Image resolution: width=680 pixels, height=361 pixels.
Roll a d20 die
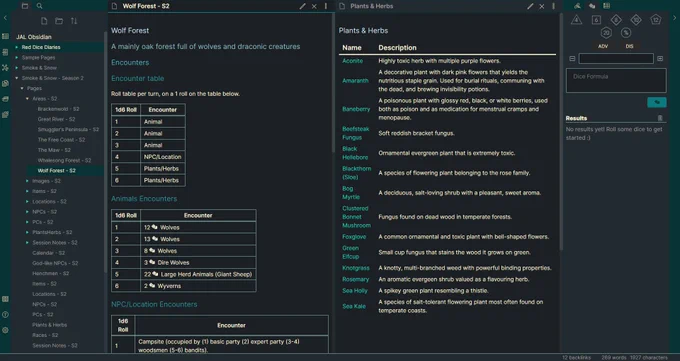pos(606,33)
